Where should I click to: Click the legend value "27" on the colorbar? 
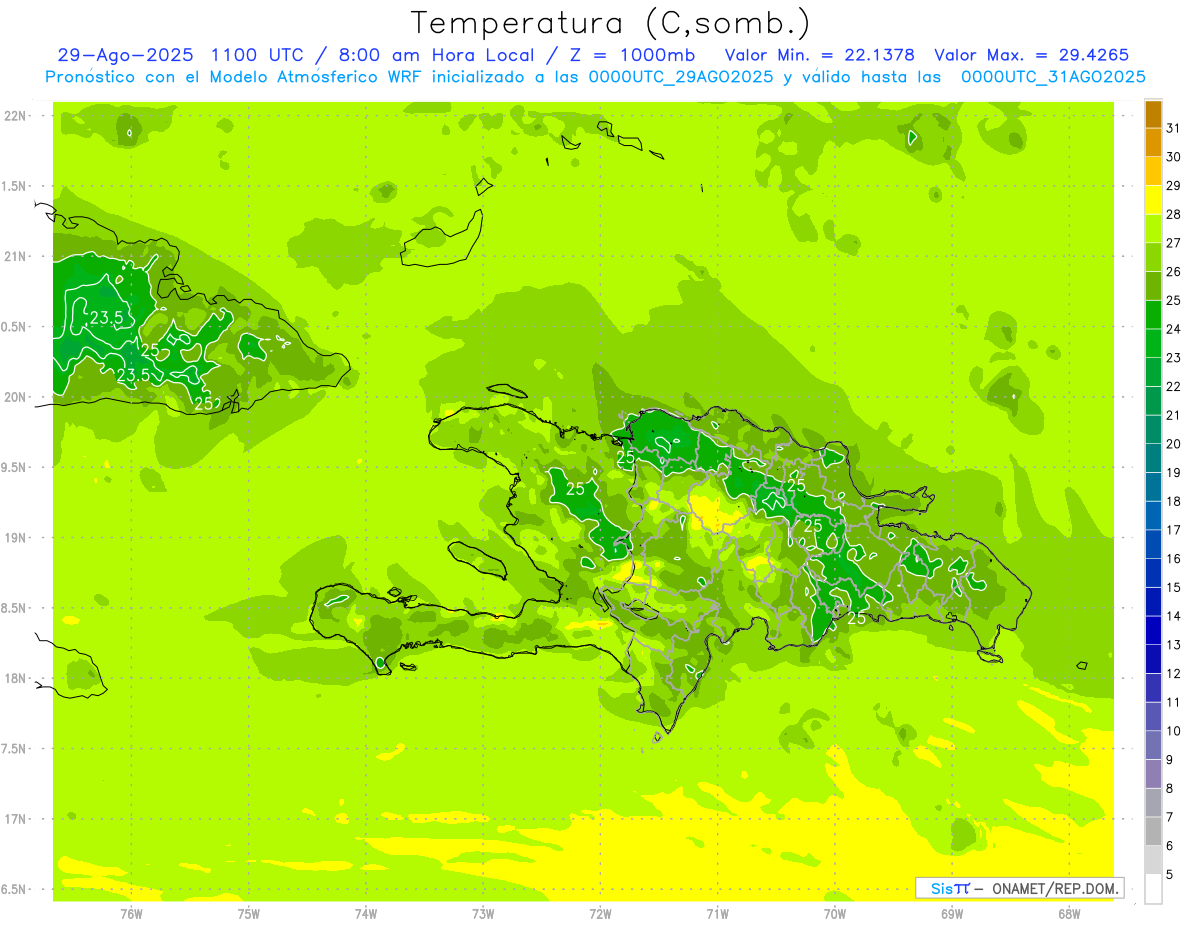(1174, 243)
